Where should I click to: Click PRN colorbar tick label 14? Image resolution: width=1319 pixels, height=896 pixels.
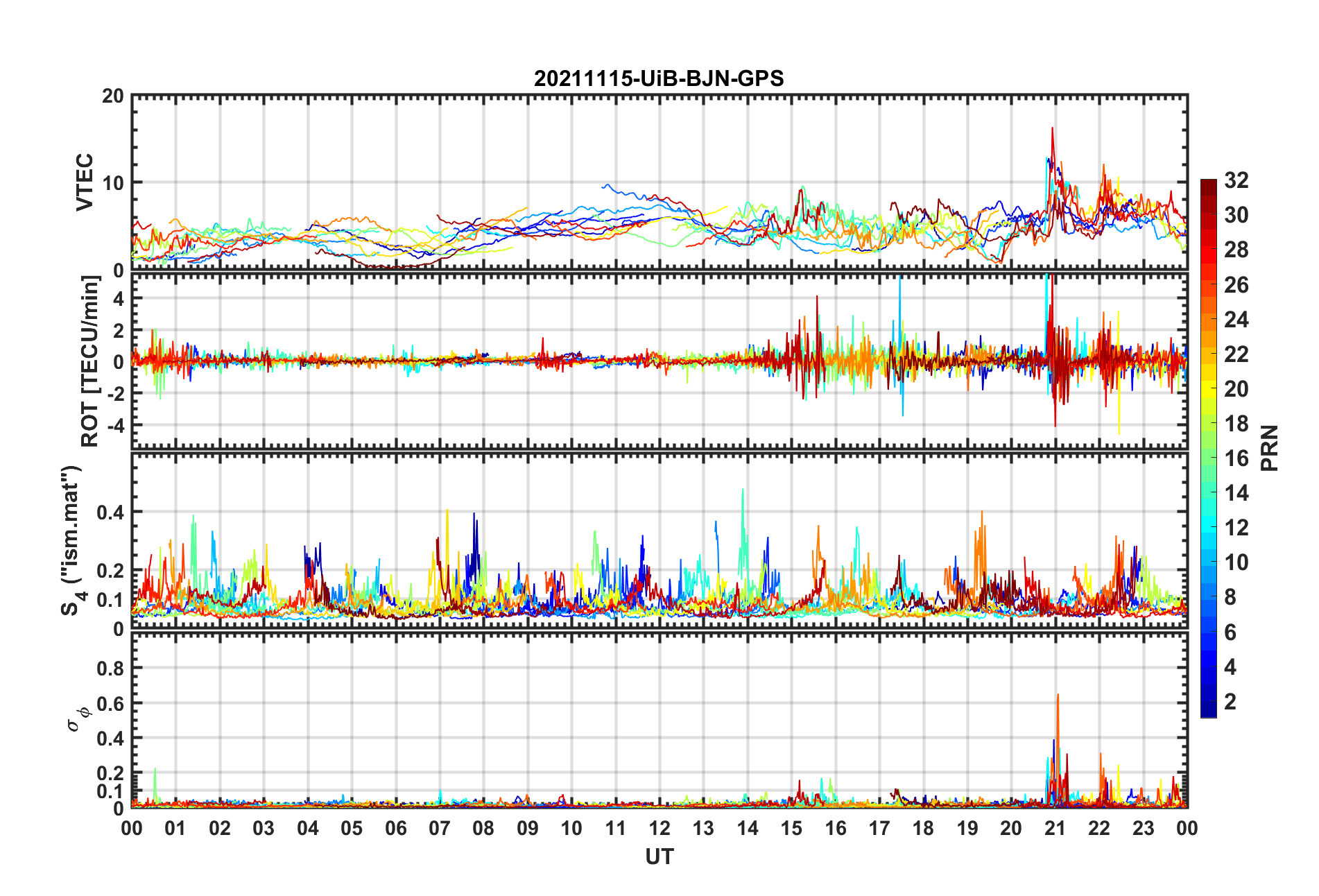coord(1236,492)
